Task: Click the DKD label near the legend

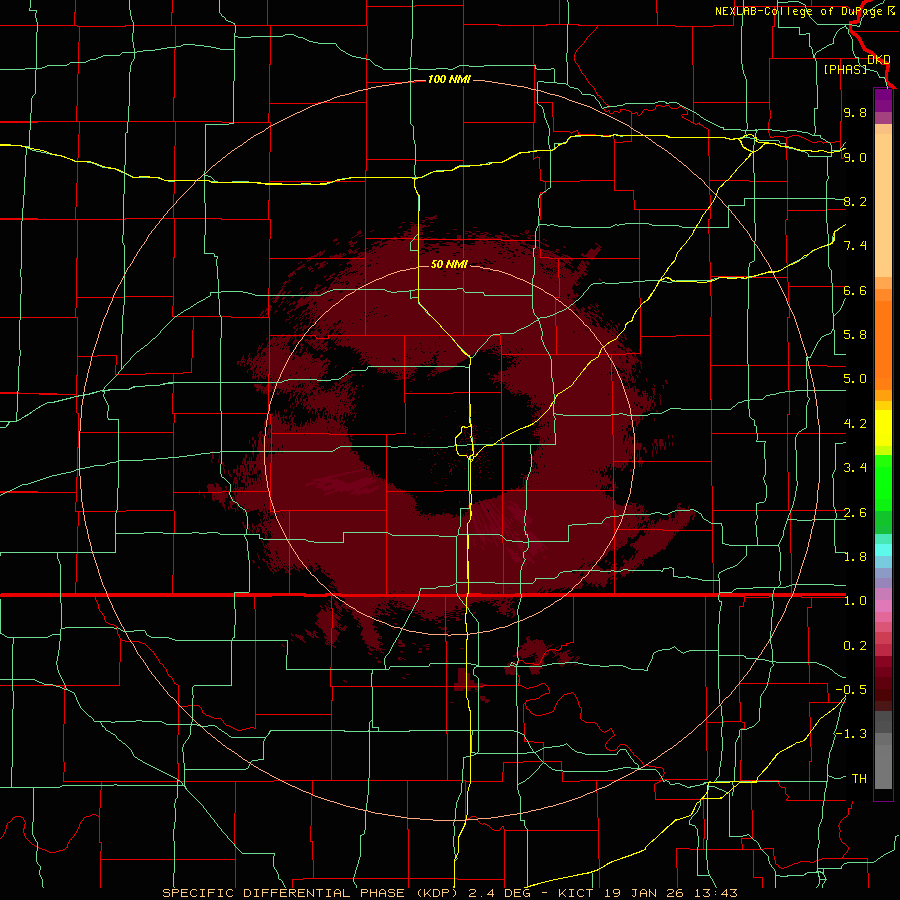Action: [x=879, y=59]
